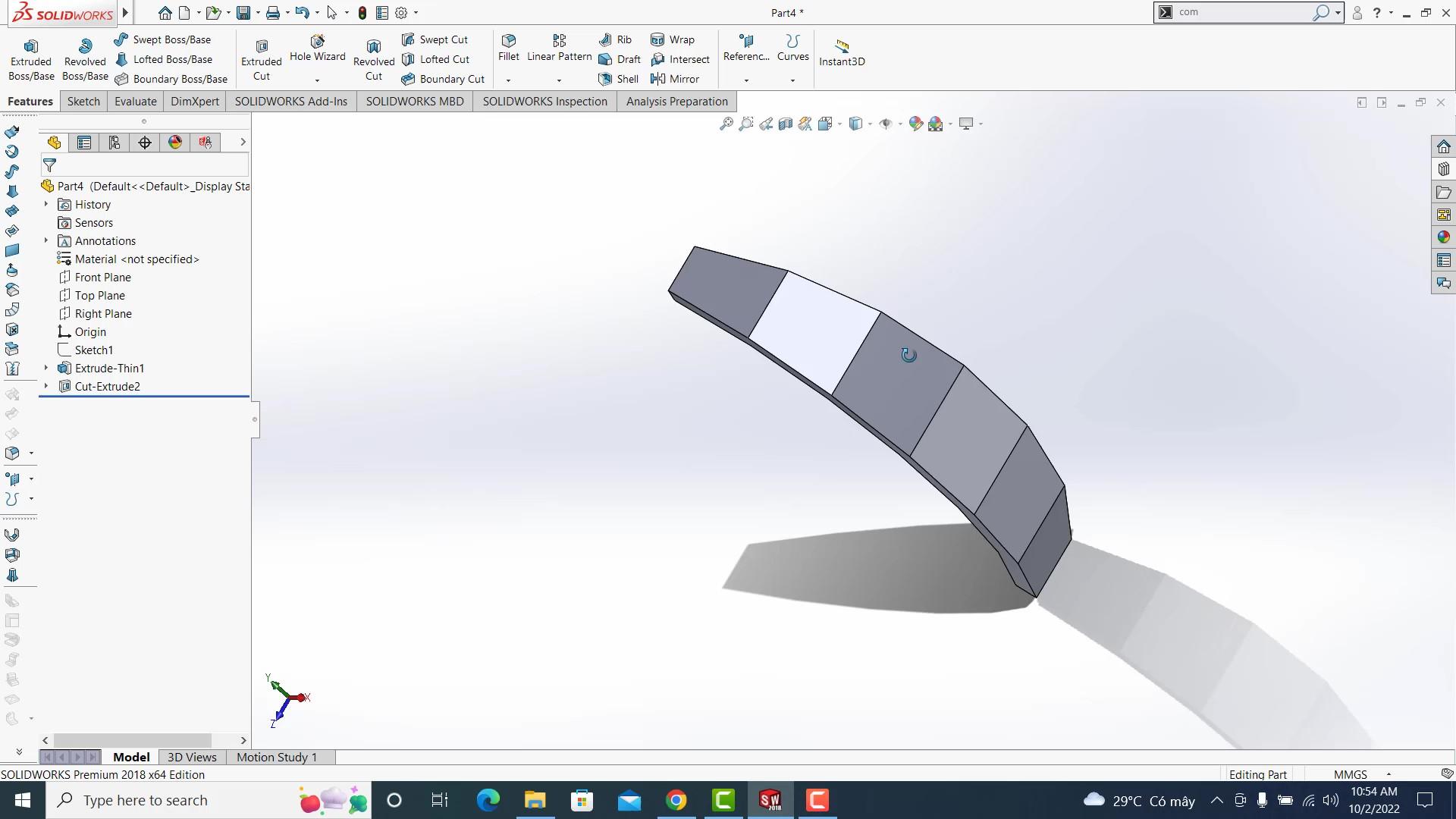
Task: Open the Hole Wizard tool
Action: 317,49
